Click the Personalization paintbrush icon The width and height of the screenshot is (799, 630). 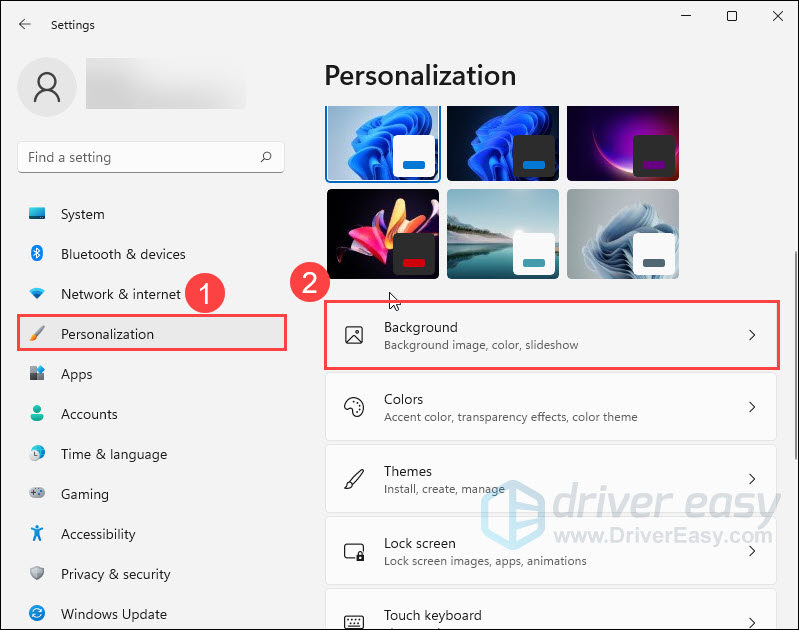37,333
